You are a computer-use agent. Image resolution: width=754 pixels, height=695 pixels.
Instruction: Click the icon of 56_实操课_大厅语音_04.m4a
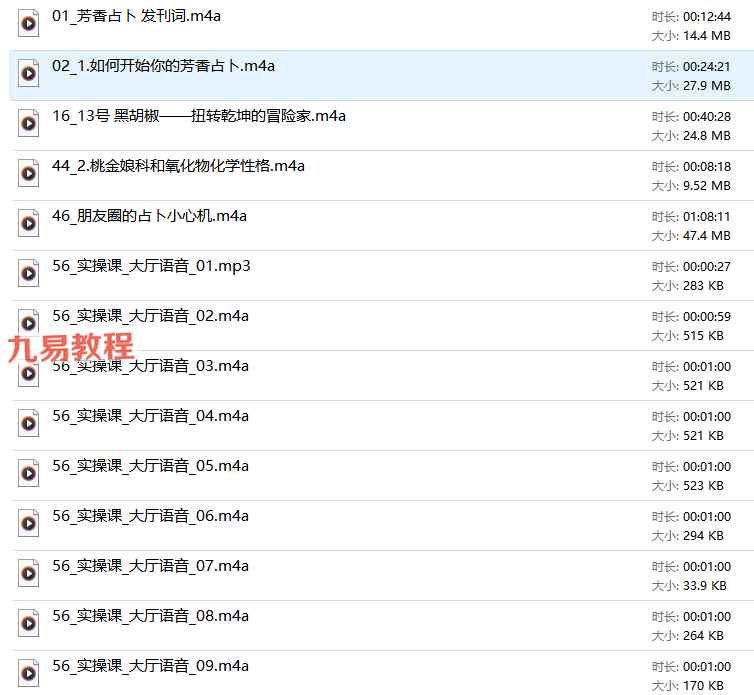click(x=28, y=424)
